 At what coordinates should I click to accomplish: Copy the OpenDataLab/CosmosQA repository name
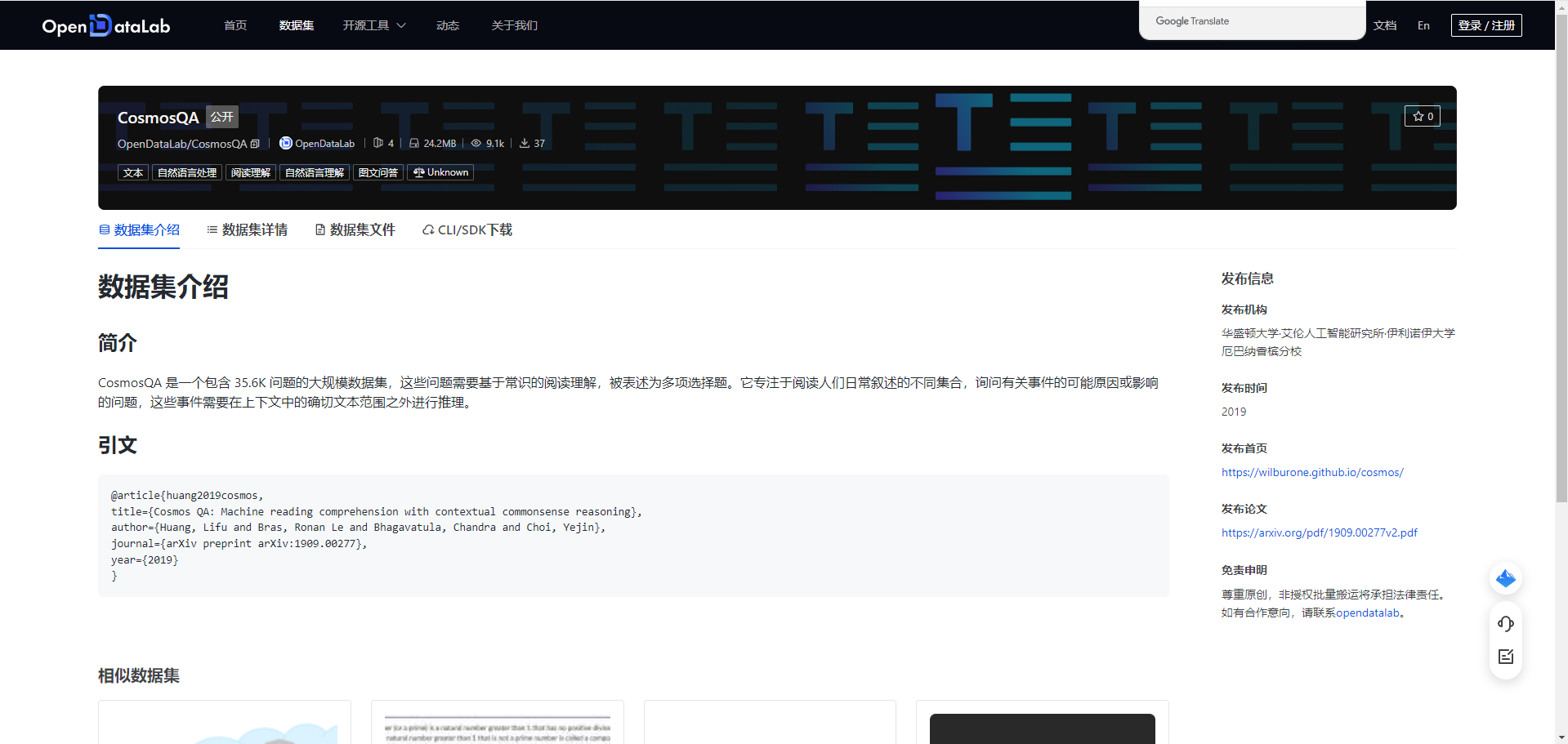pos(255,144)
